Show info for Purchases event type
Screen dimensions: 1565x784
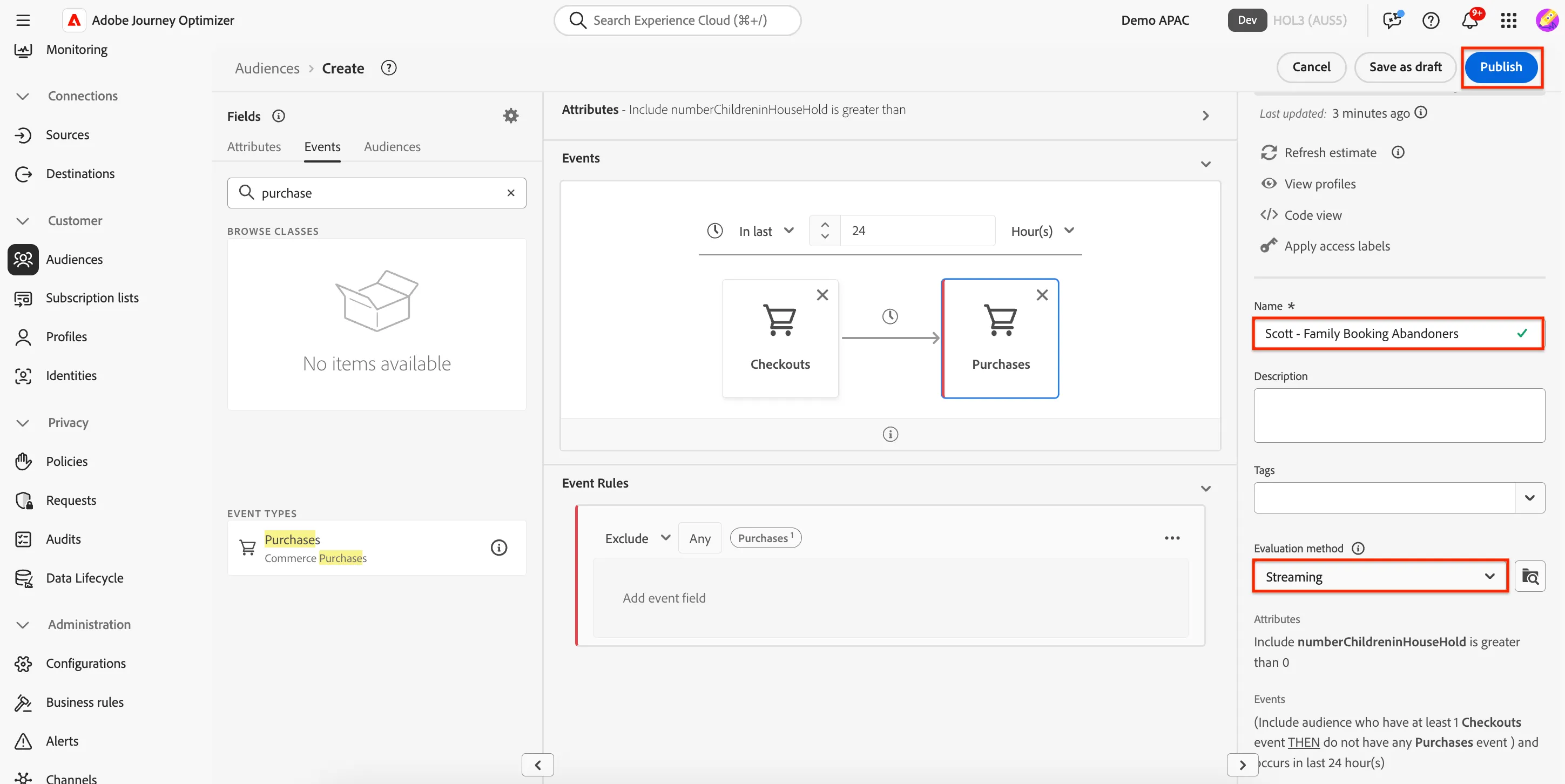(499, 547)
